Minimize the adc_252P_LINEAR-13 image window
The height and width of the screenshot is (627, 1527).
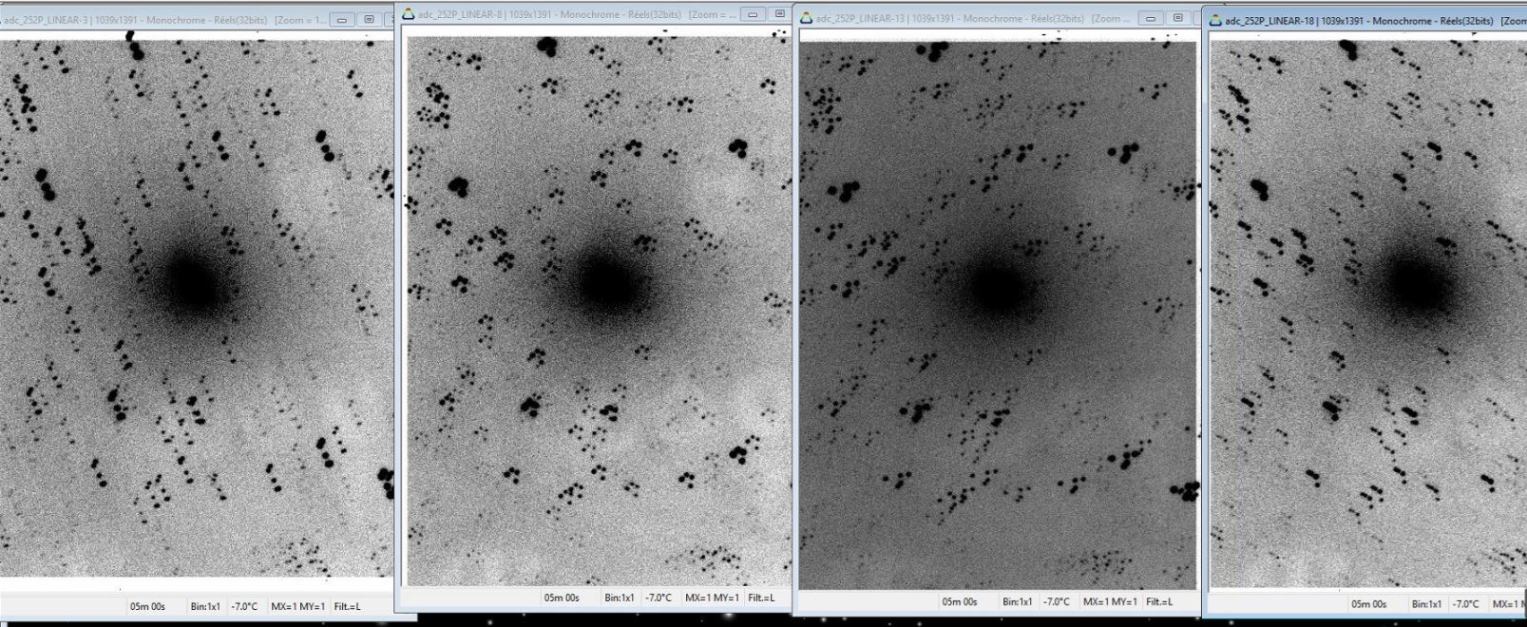coord(1151,18)
